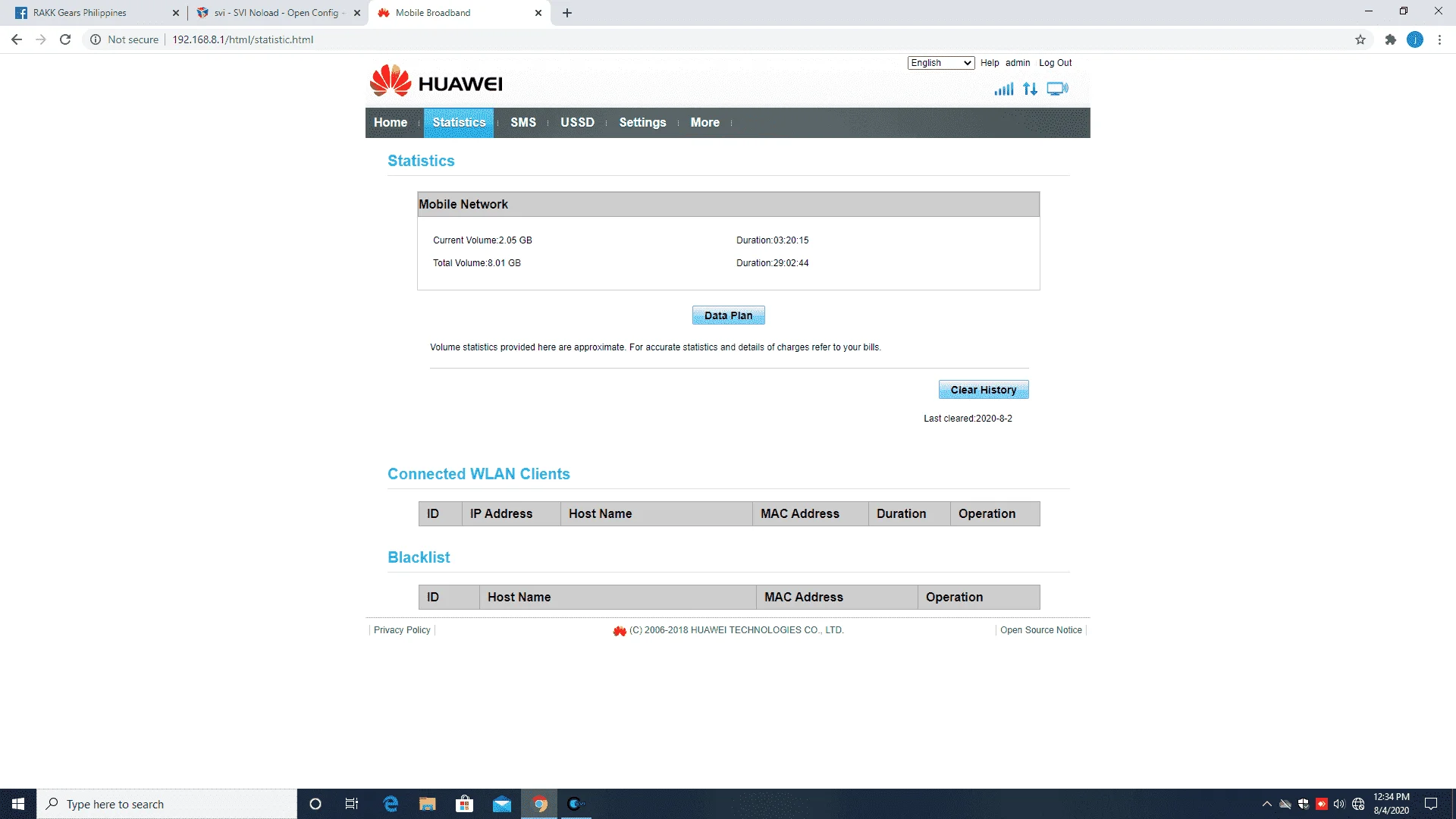
Task: Click the Duration column header
Action: 909,513
